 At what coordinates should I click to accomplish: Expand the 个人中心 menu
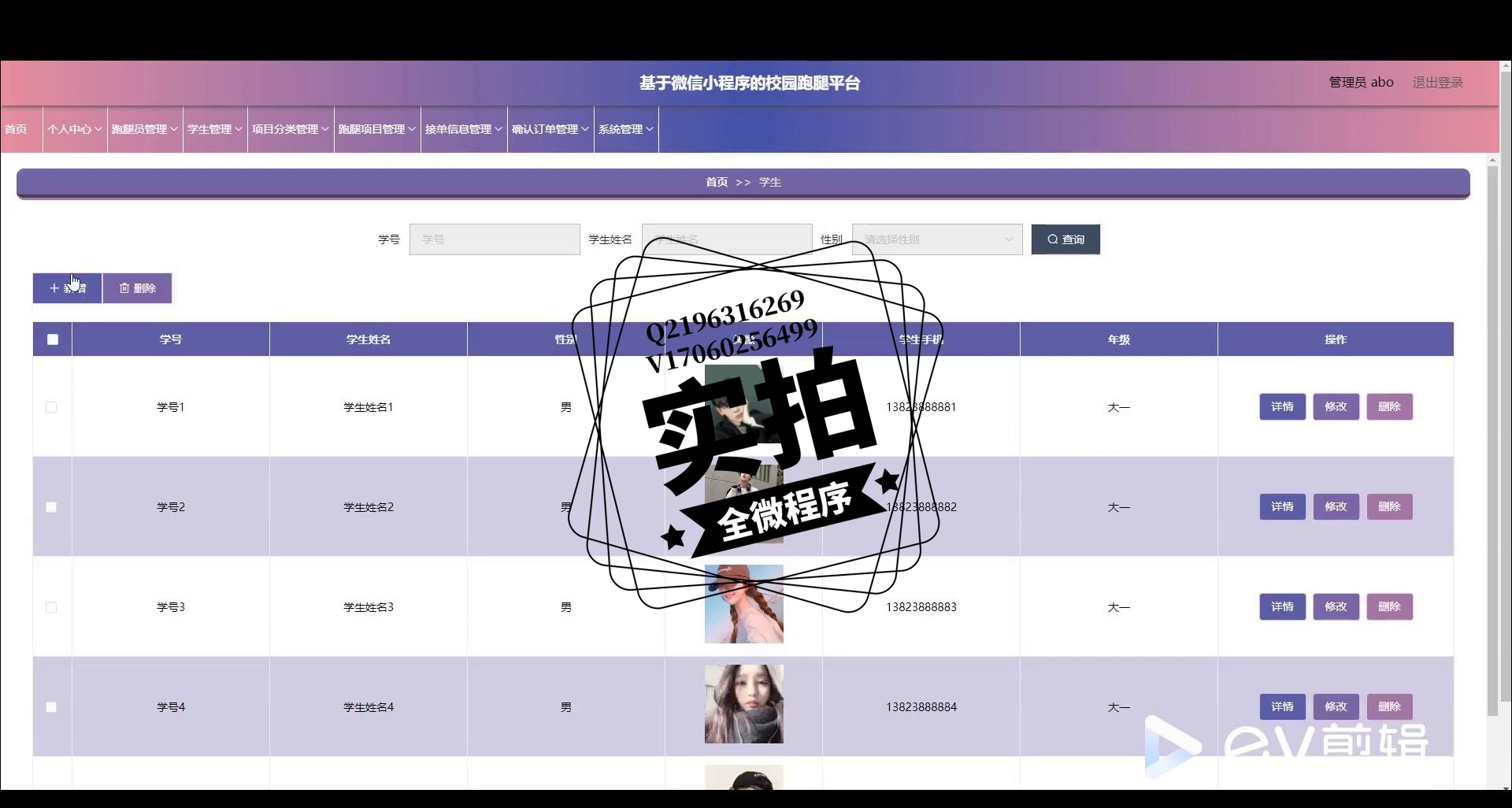click(x=75, y=129)
